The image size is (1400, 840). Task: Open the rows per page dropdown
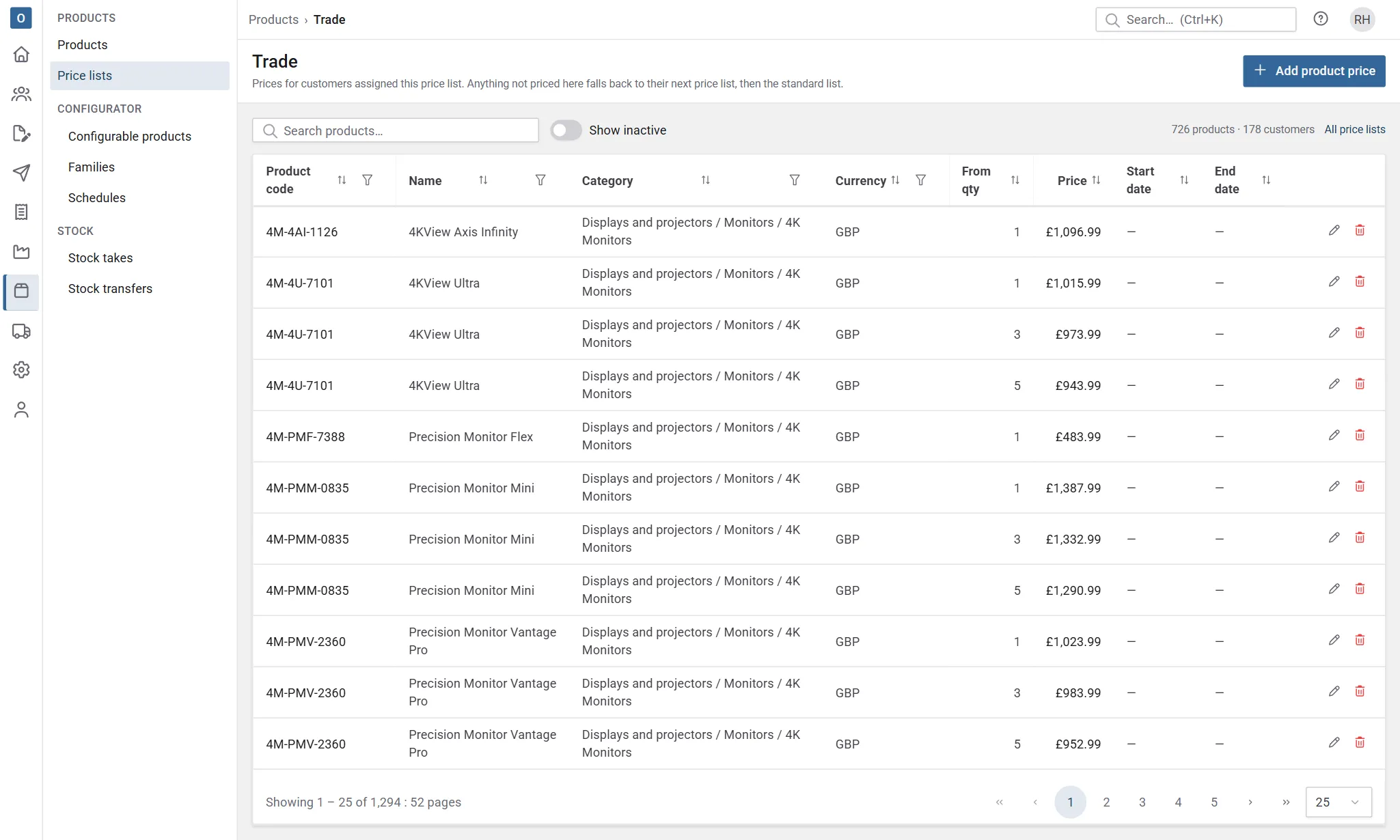point(1339,802)
